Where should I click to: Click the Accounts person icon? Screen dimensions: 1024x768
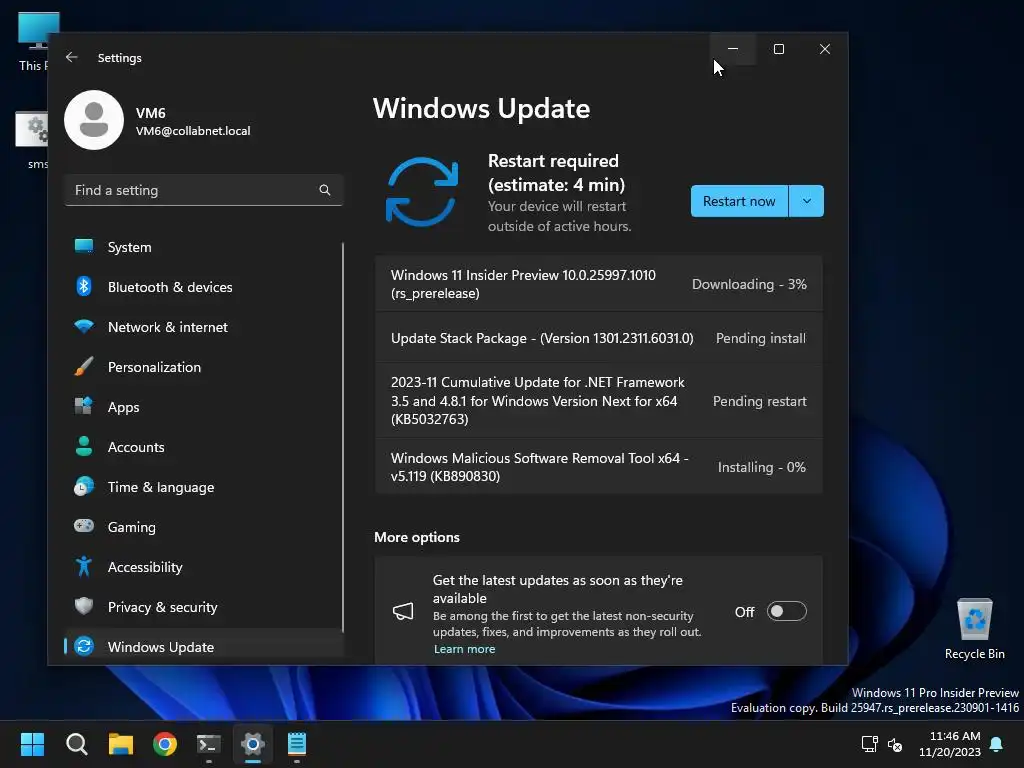click(x=84, y=446)
